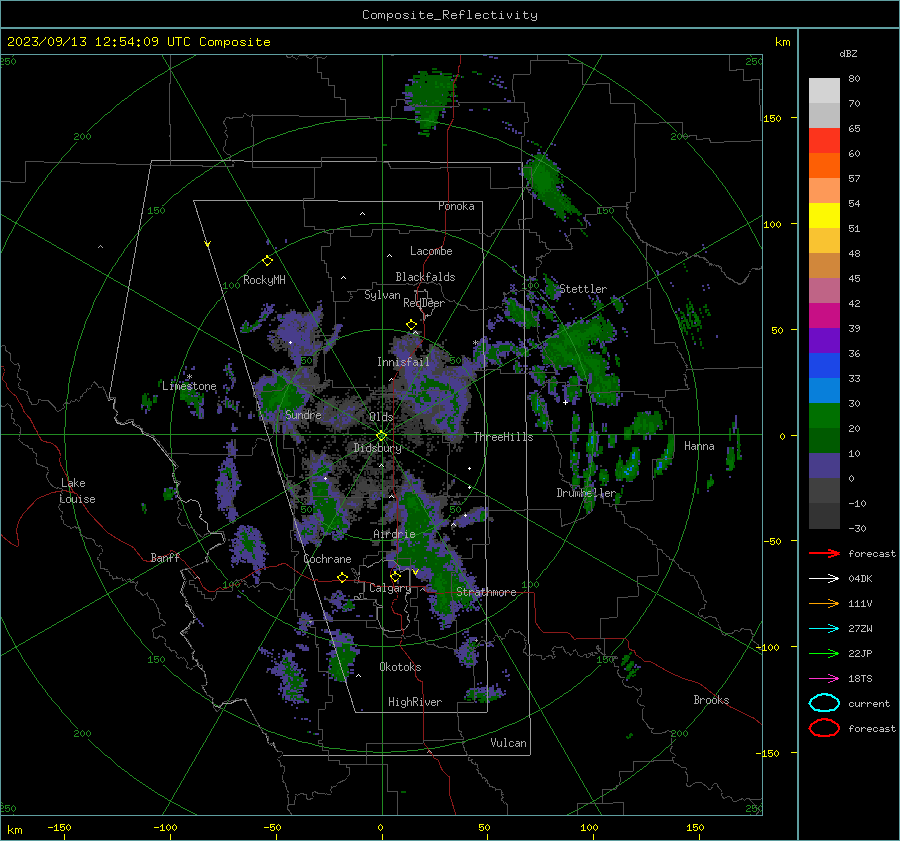Click the RedDeer city label
Viewport: 900px width, 841px height.
[x=424, y=303]
